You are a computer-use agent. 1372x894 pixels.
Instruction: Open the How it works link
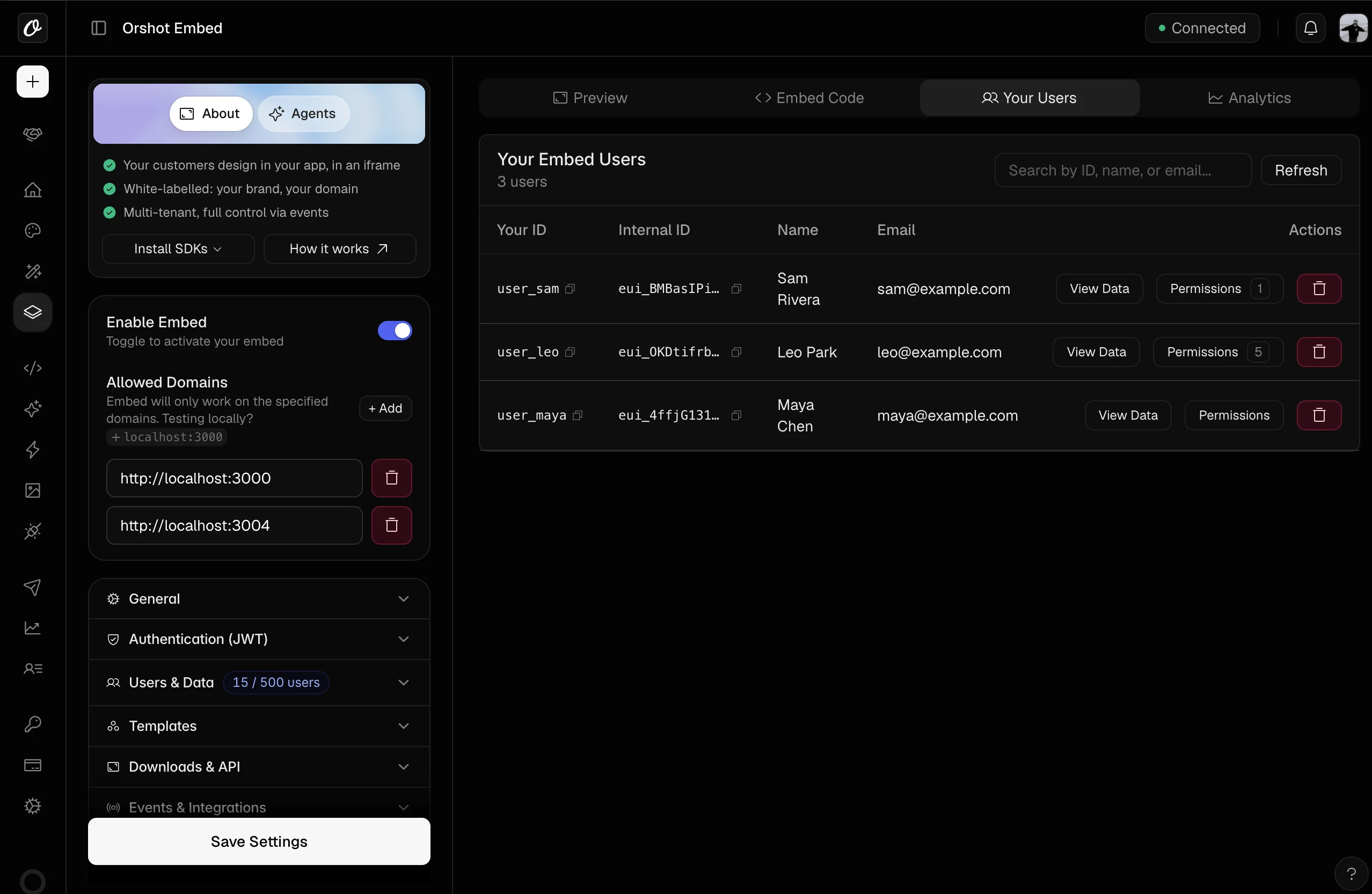pyautogui.click(x=340, y=249)
